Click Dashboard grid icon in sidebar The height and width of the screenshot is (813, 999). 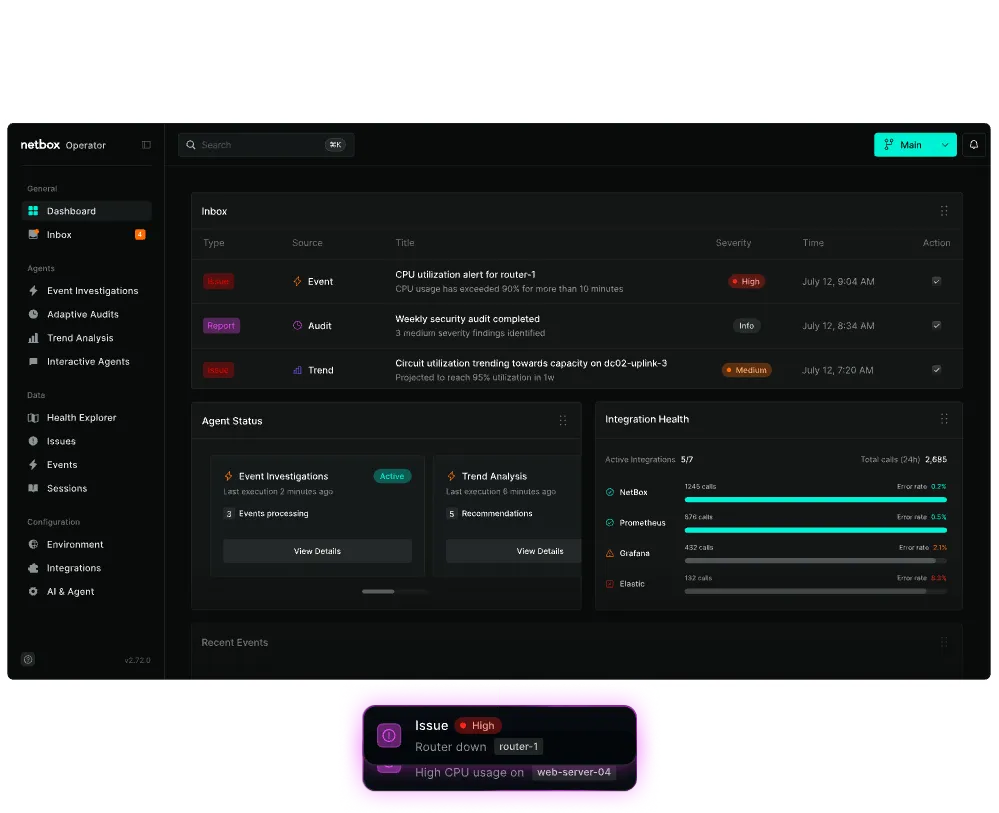tap(33, 211)
